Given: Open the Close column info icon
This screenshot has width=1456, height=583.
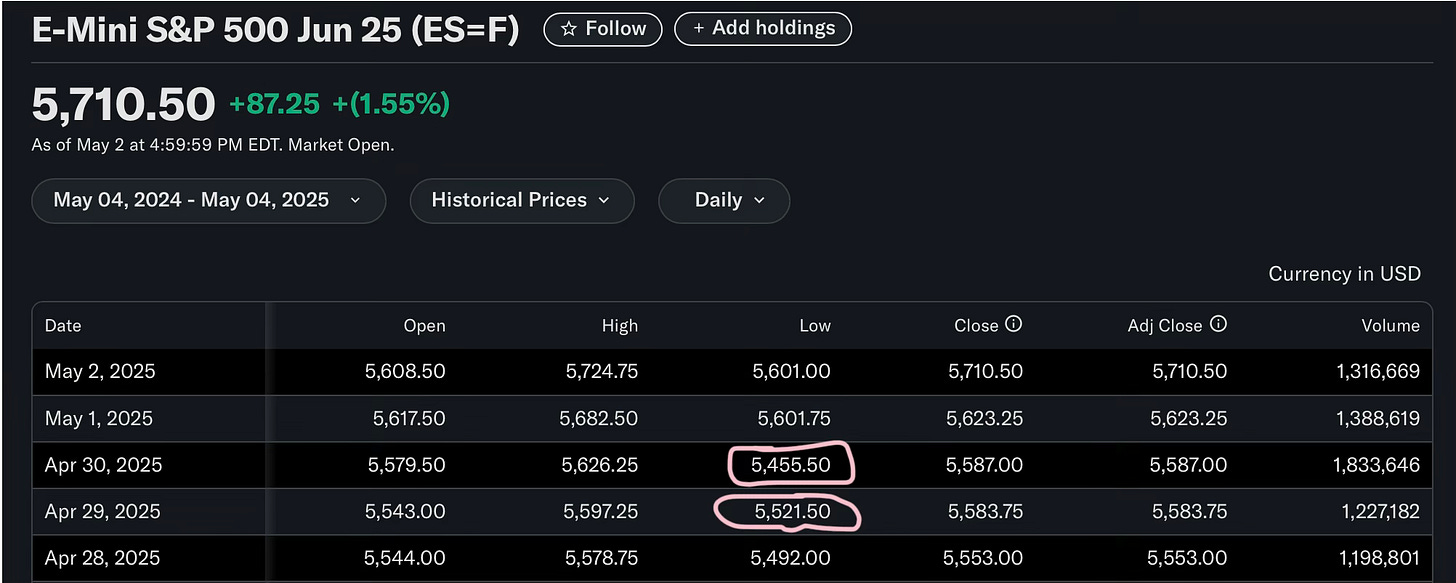Looking at the screenshot, I should pyautogui.click(x=1013, y=324).
